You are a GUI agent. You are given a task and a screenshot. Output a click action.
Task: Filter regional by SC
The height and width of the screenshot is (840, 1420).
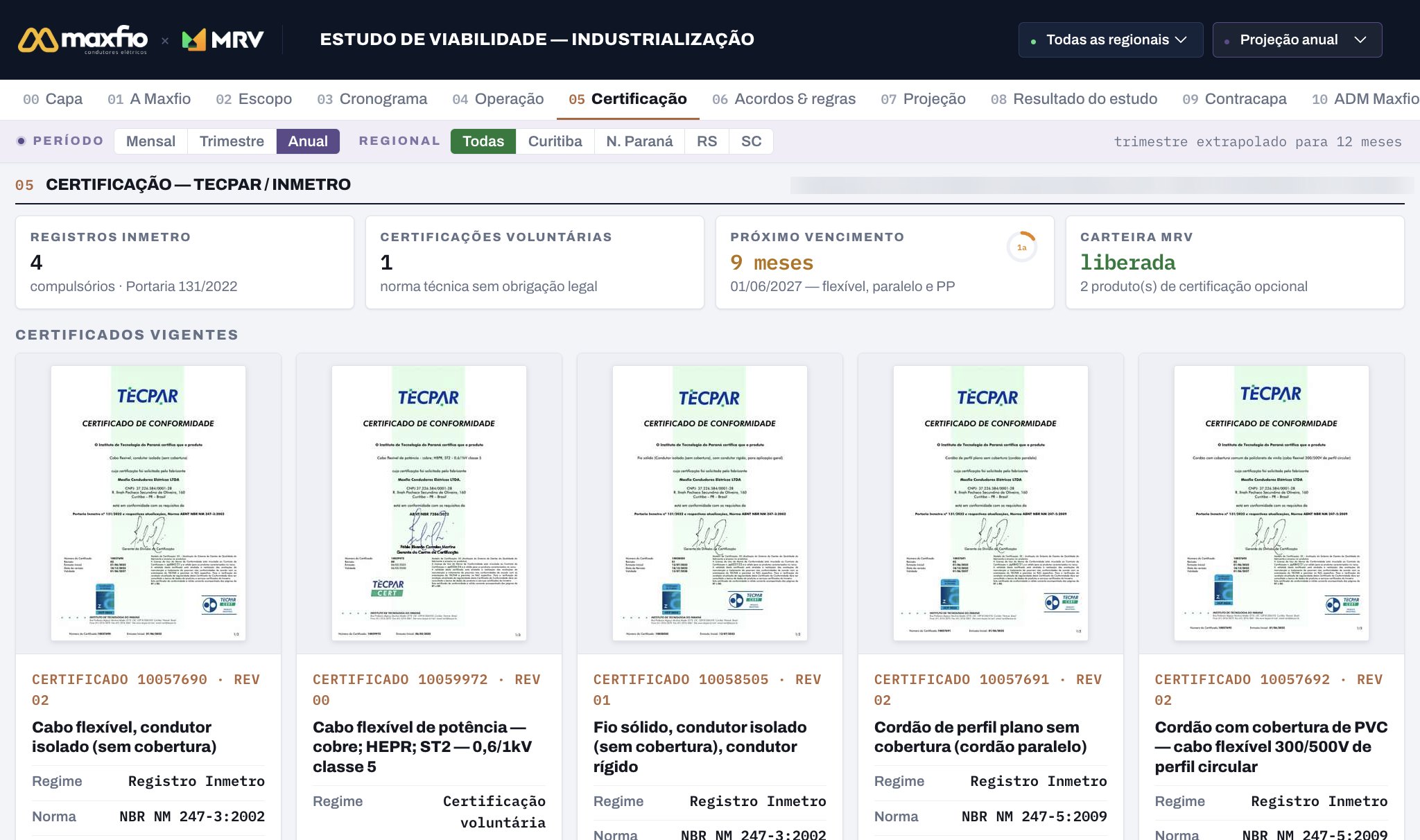751,141
